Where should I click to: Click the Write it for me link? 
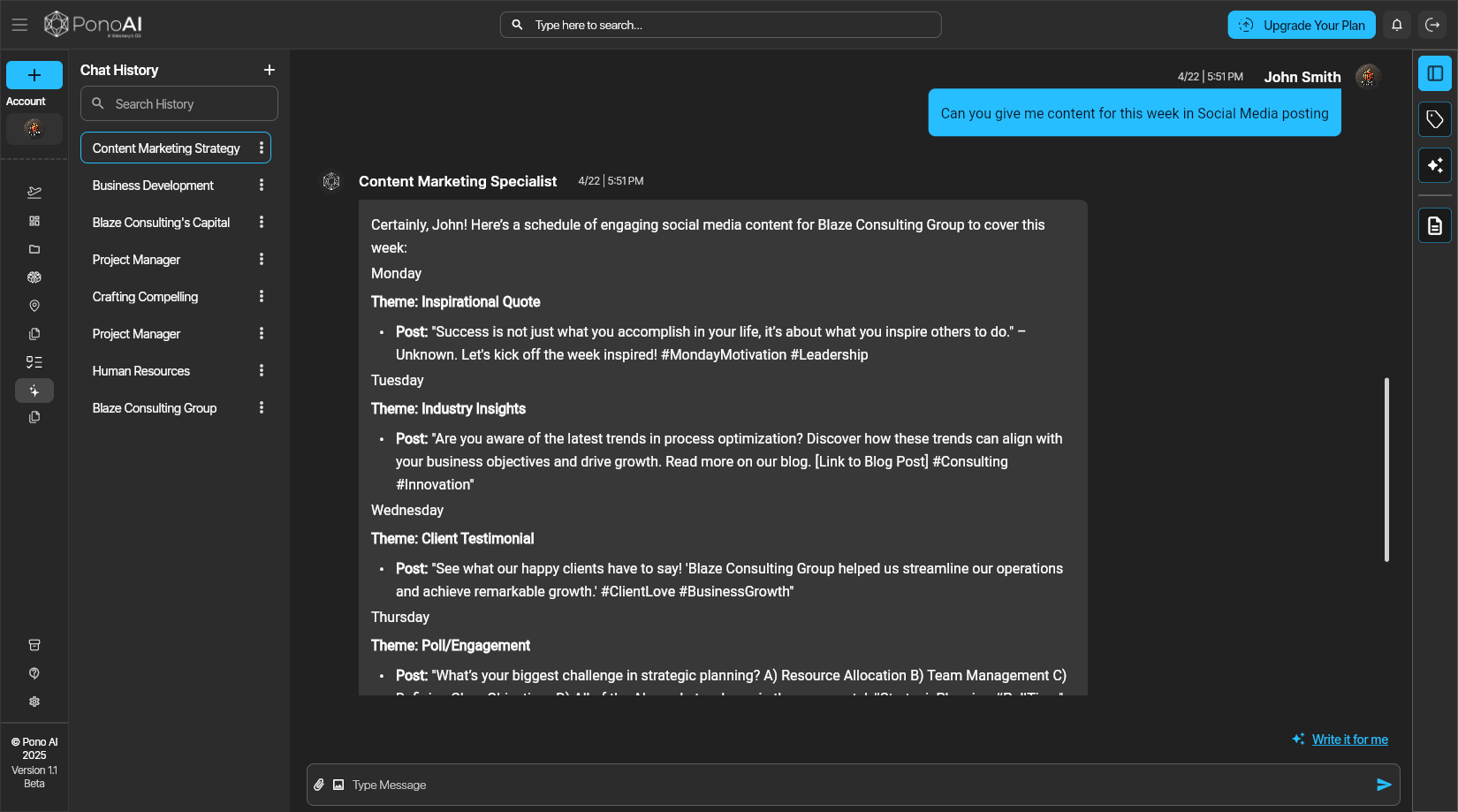[1349, 740]
